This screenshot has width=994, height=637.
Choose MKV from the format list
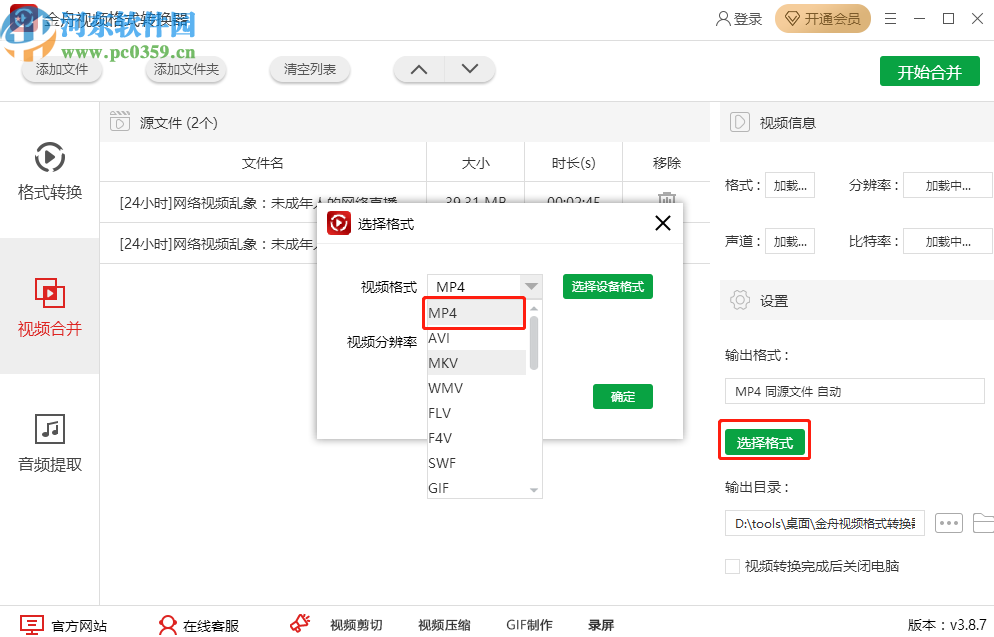click(477, 363)
